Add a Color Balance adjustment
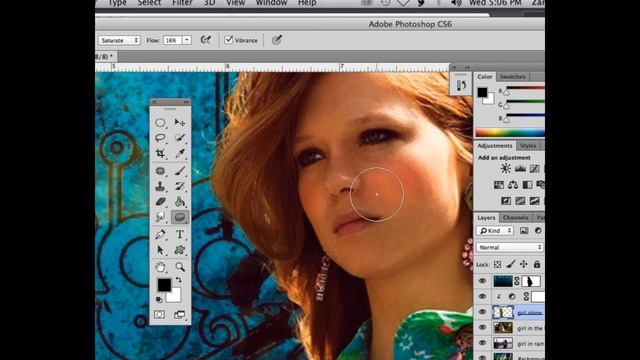 (x=513, y=185)
